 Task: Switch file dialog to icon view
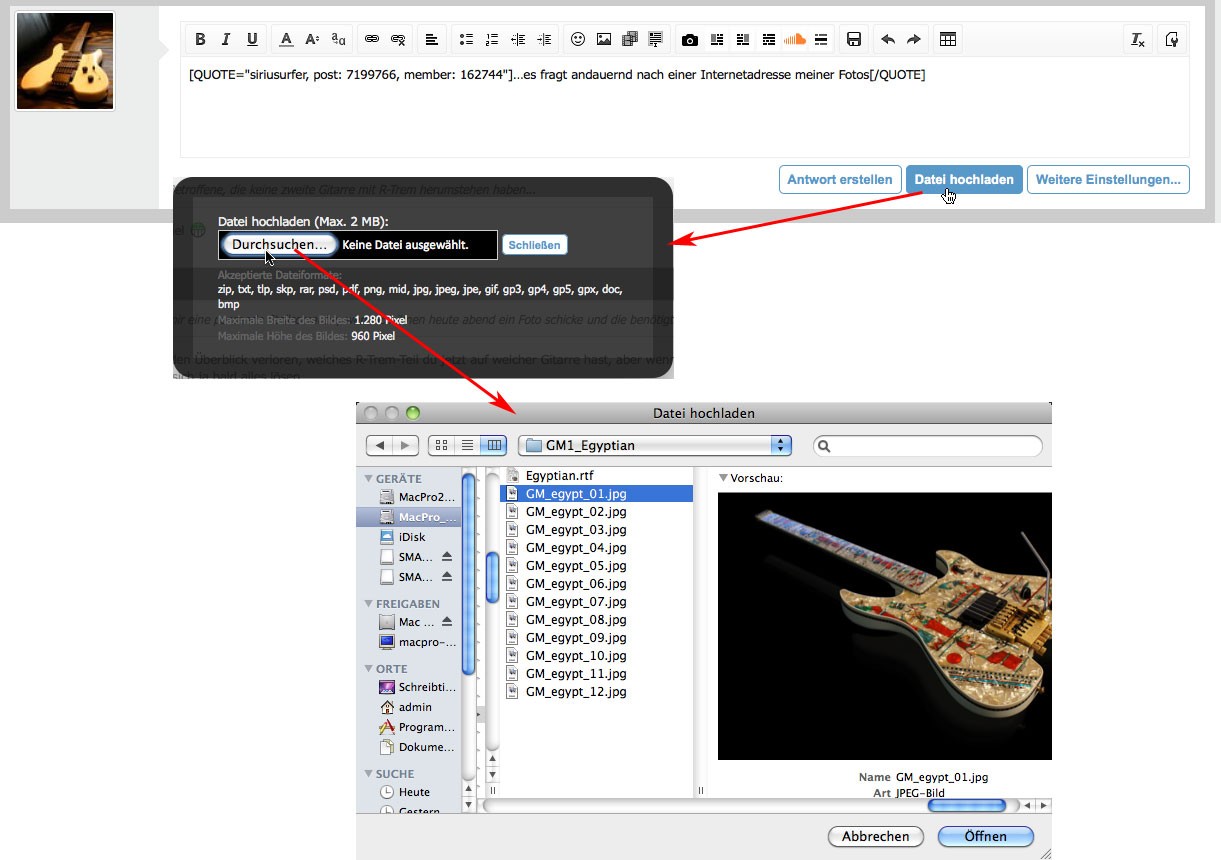coord(441,445)
